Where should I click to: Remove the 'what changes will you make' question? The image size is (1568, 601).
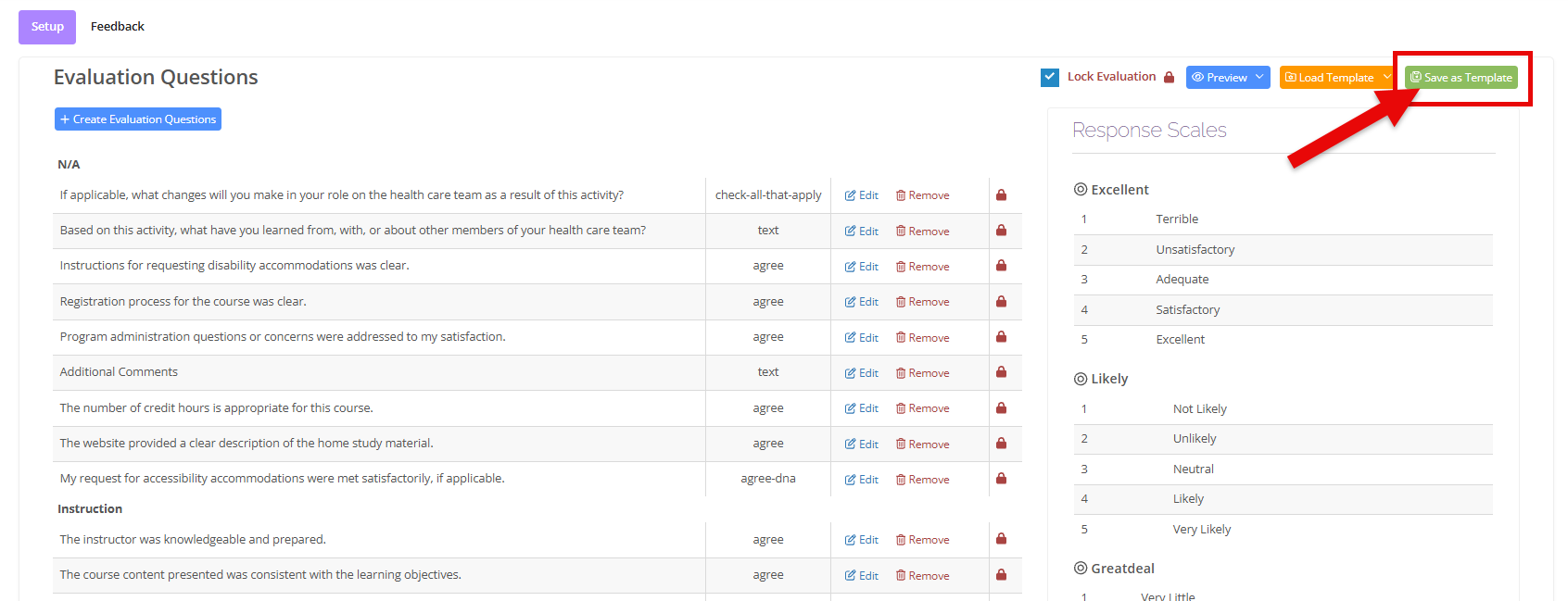(x=923, y=195)
